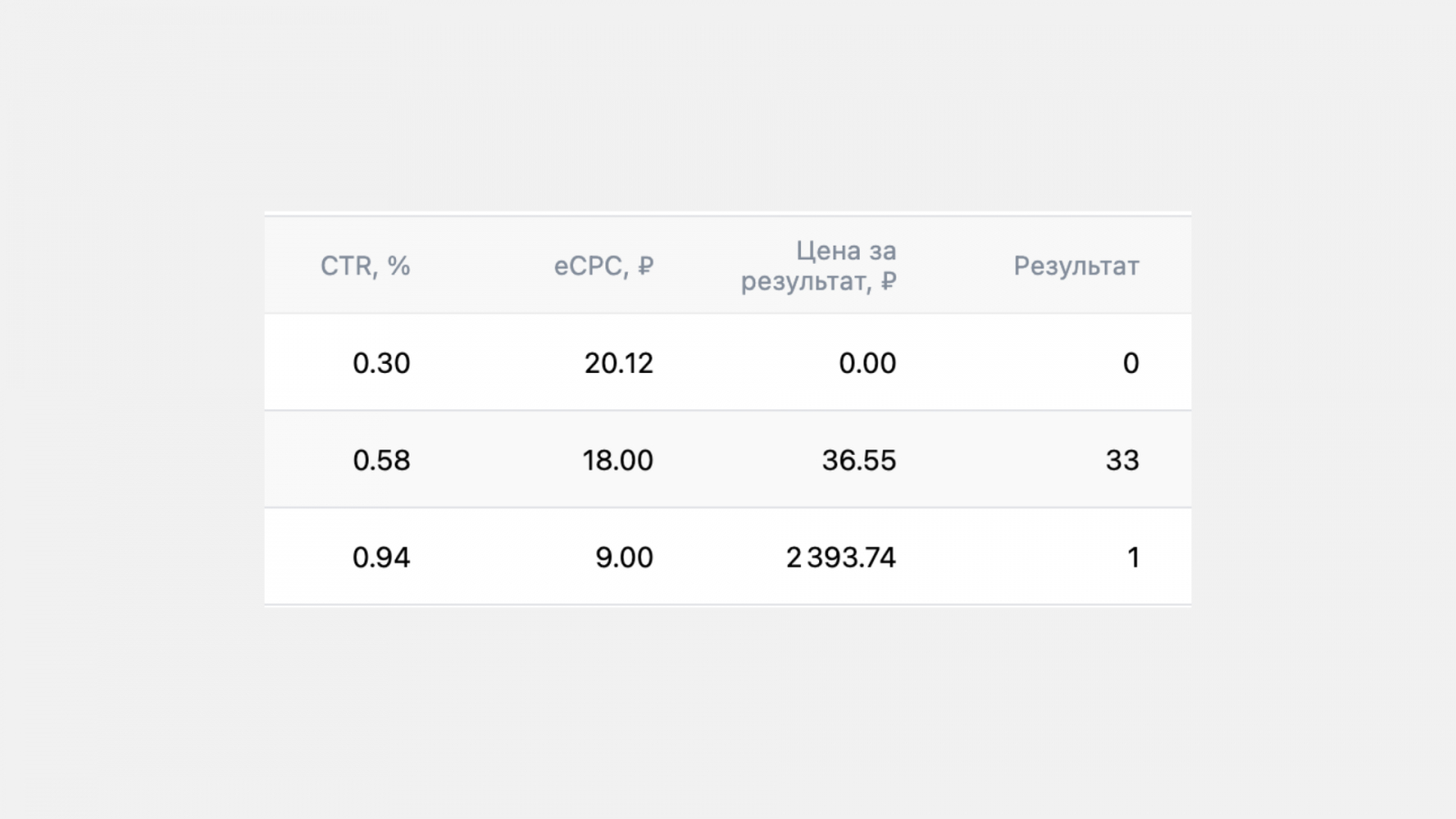Click the Результат cell with value 33
This screenshot has width=1456, height=819.
[1122, 460]
